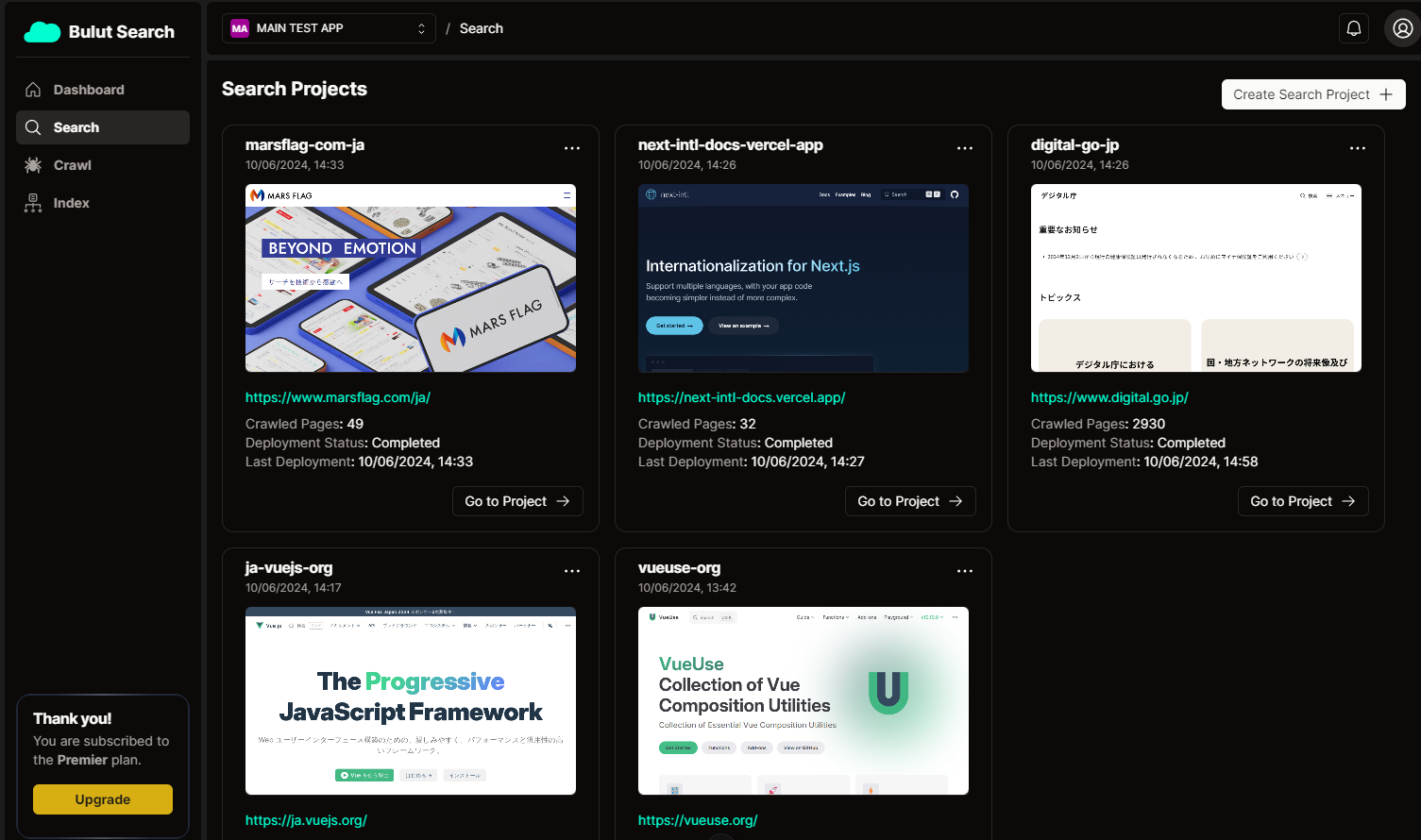Open the https://www.digital.go.jp/ link
This screenshot has width=1421, height=840.
click(x=1109, y=397)
